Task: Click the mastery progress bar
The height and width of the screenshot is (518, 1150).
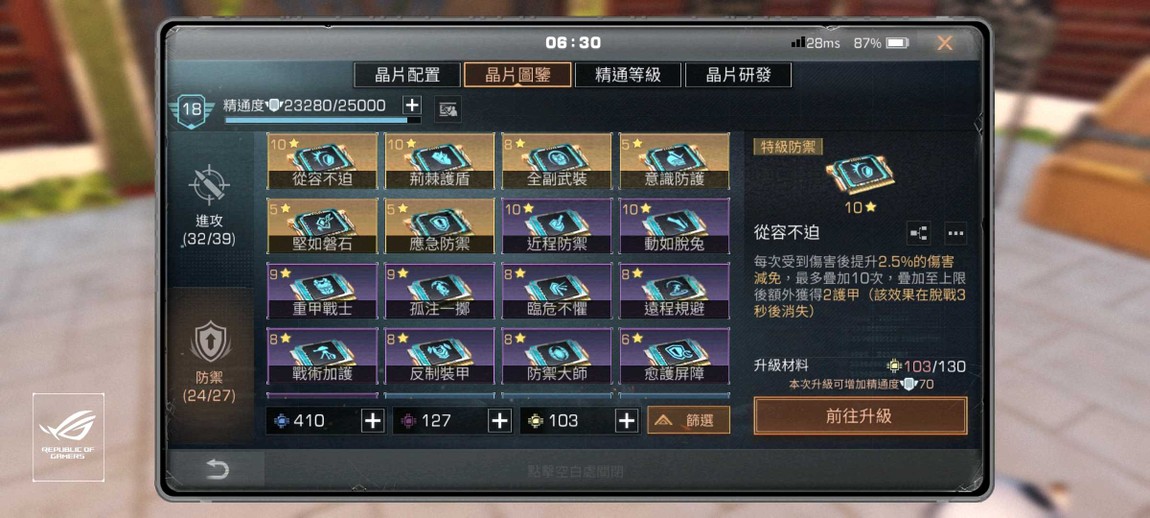Action: [x=323, y=120]
